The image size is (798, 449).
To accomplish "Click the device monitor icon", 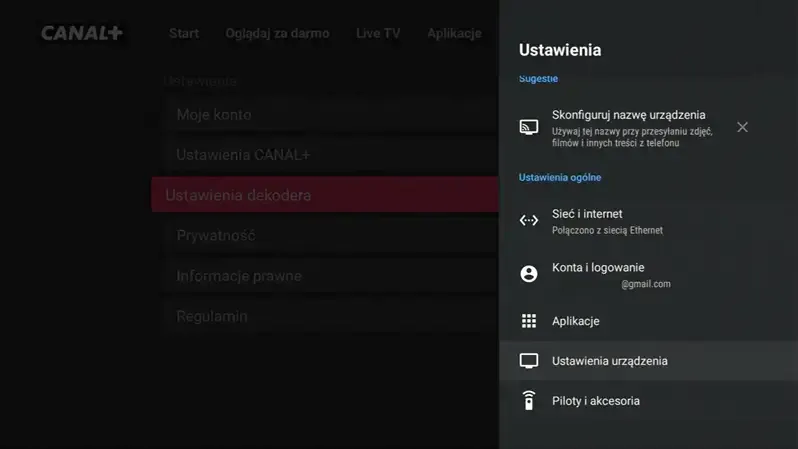I will (x=529, y=361).
